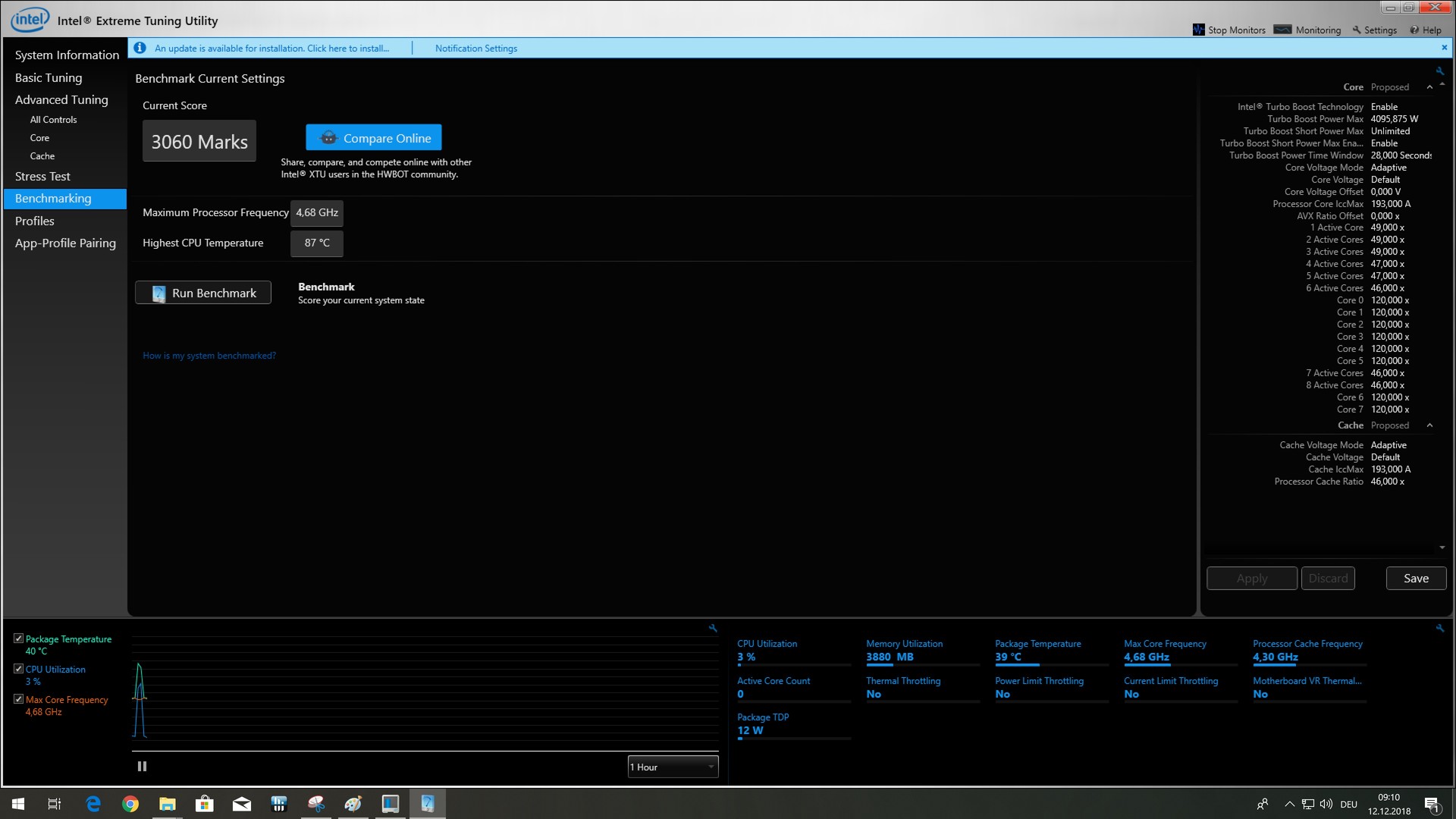
Task: Open the Stress Test section
Action: (42, 176)
